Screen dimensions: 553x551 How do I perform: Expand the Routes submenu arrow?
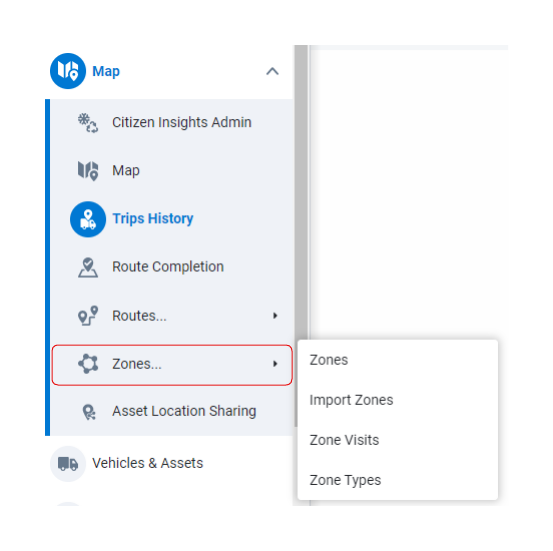tap(275, 315)
